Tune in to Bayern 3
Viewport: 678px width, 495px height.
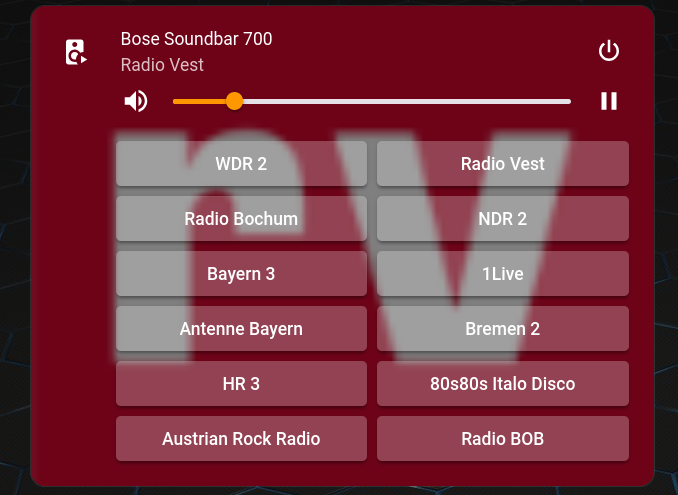241,274
